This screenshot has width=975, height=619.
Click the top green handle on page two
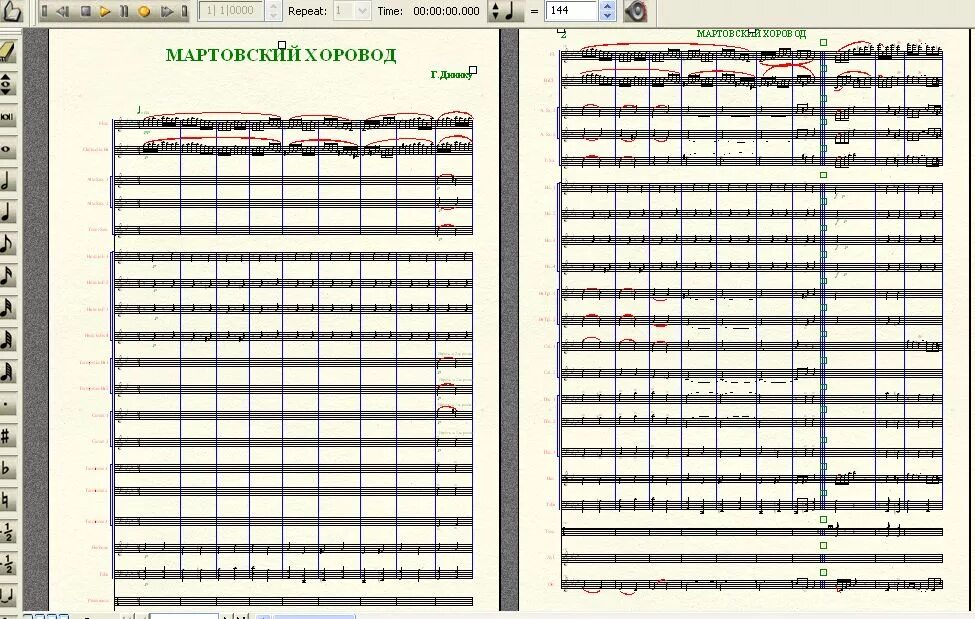[x=823, y=42]
